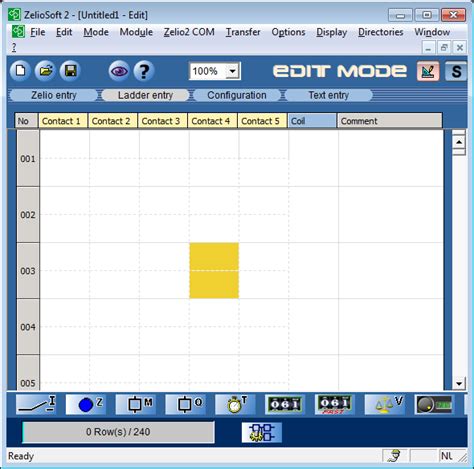The height and width of the screenshot is (469, 474).
Task: Select the analog comparator dial icon
Action: tap(434, 404)
